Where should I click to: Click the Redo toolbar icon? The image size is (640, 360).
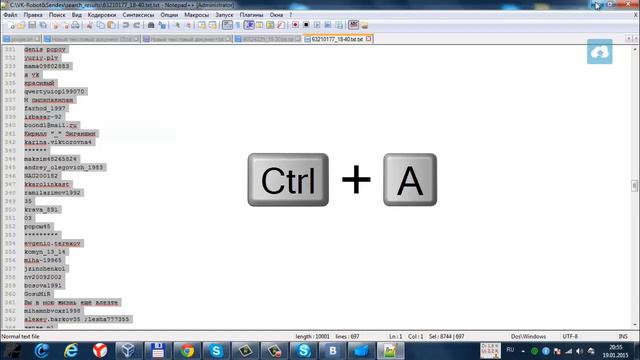click(x=137, y=25)
